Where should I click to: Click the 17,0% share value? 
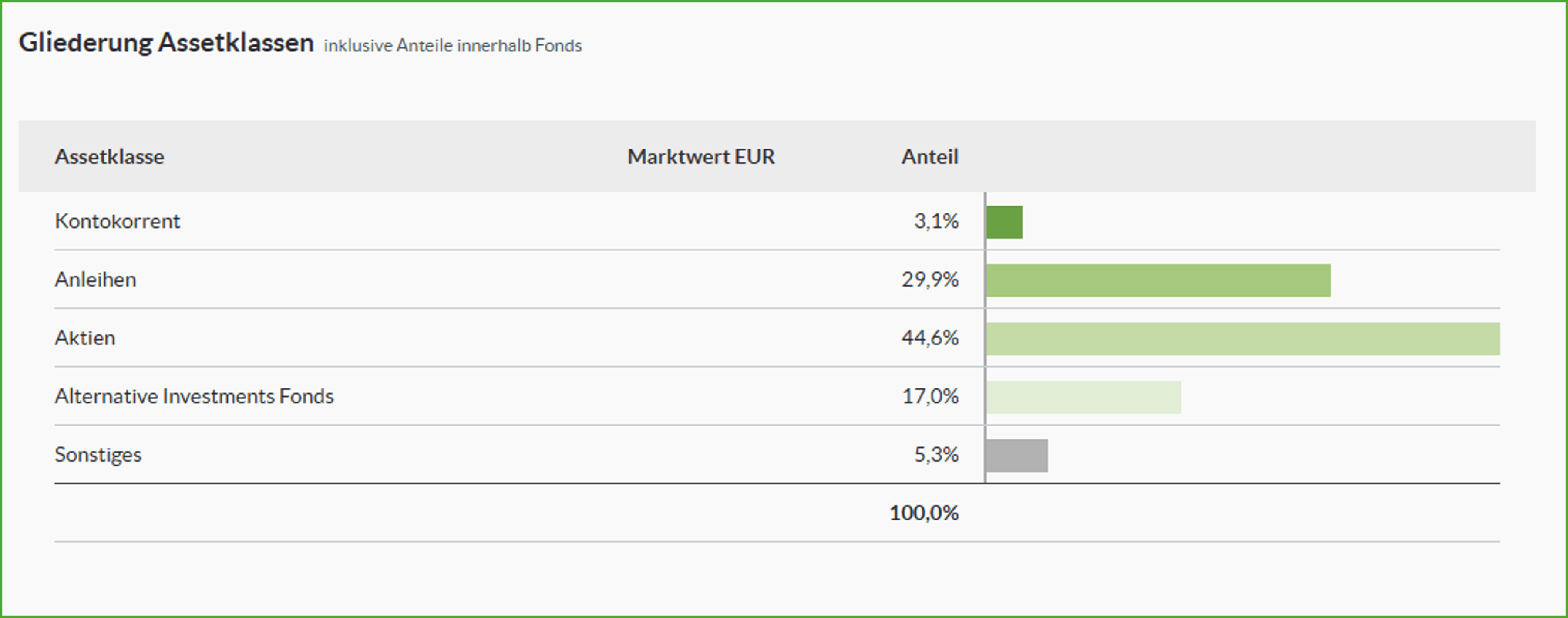[x=930, y=396]
